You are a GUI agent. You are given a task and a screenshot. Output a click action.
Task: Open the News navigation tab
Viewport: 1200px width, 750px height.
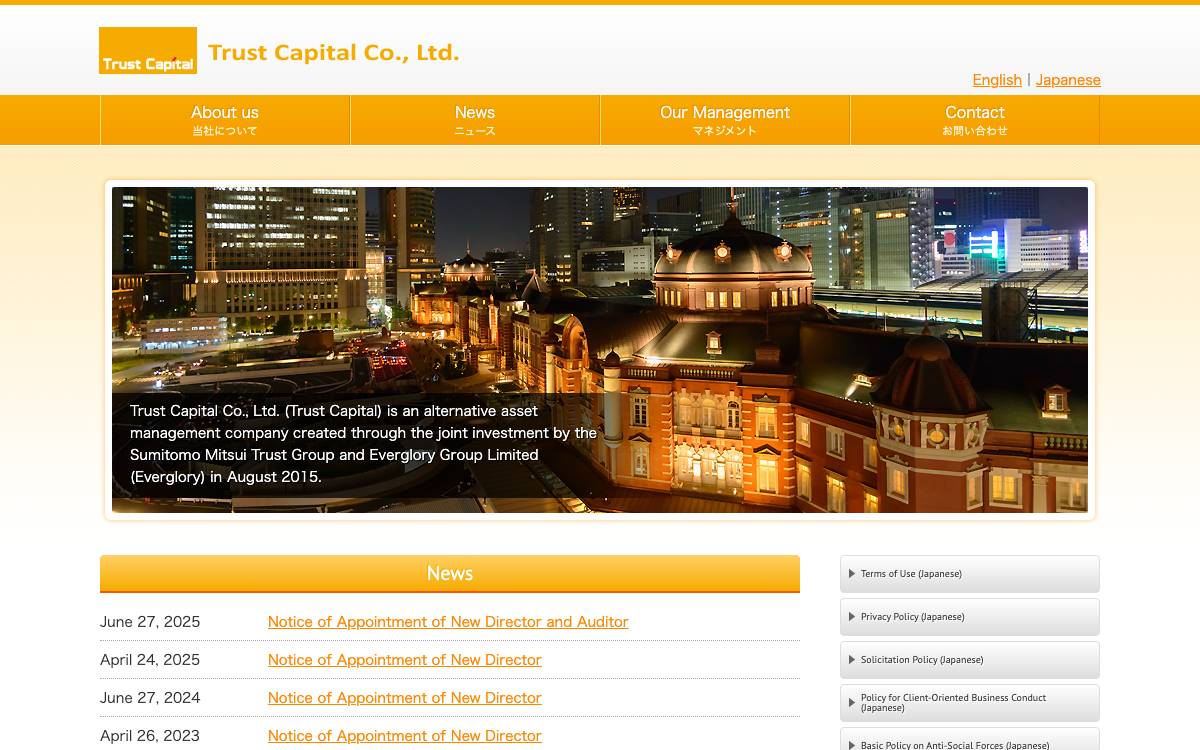(475, 120)
